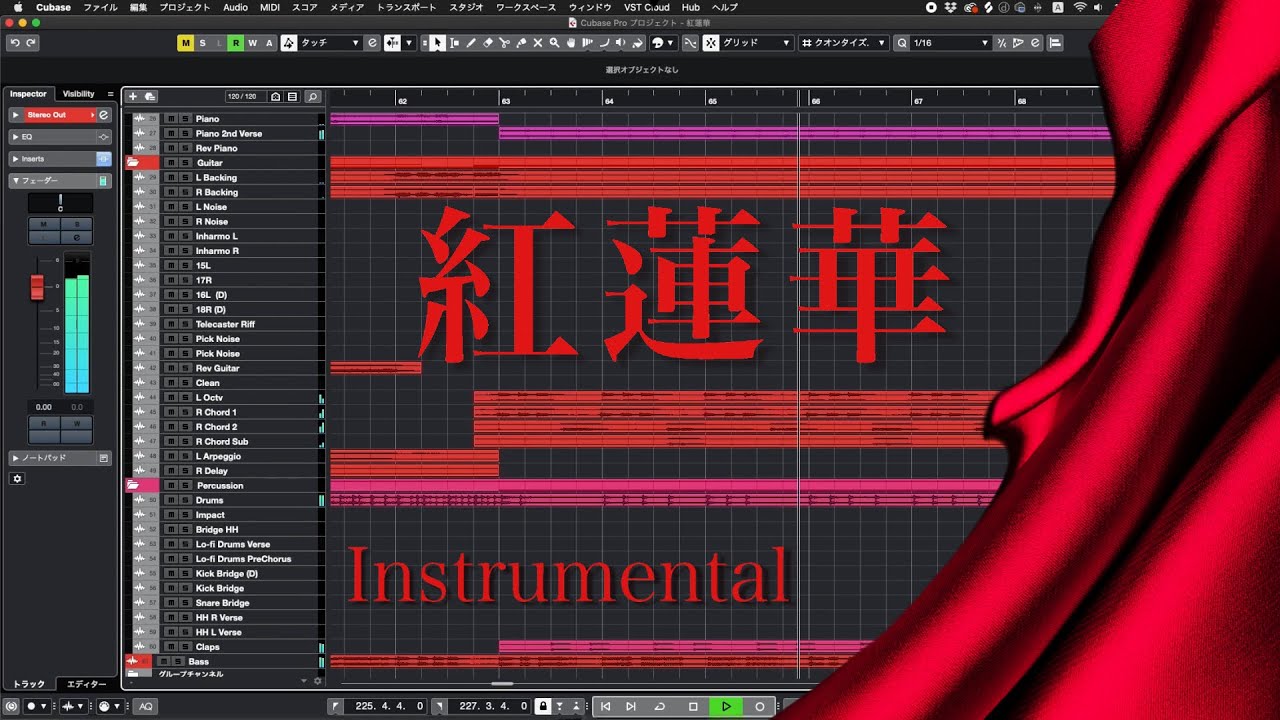The image size is (1280, 720).
Task: Switch to the エディター tab at bottom
Action: [85, 684]
